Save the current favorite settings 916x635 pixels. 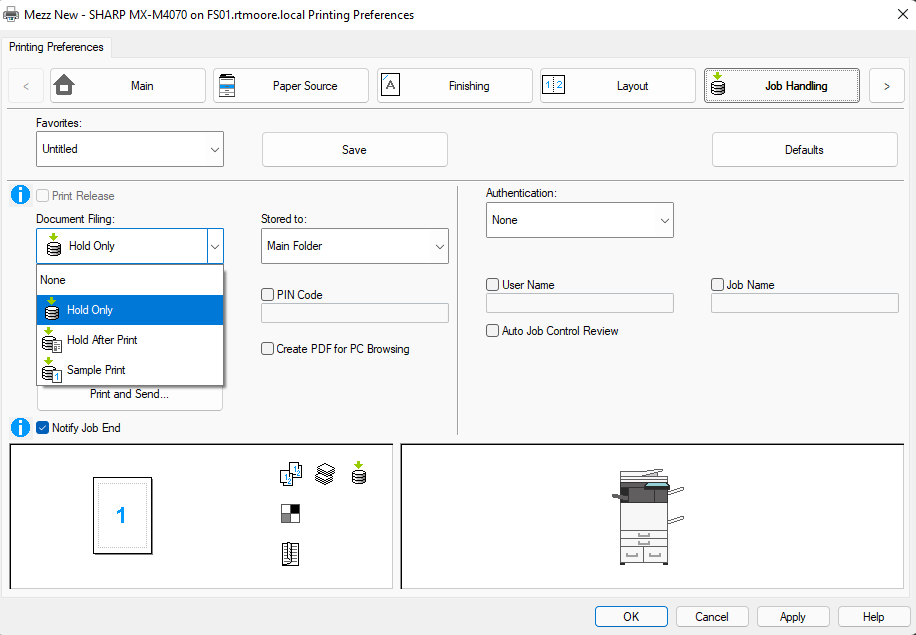pos(355,150)
